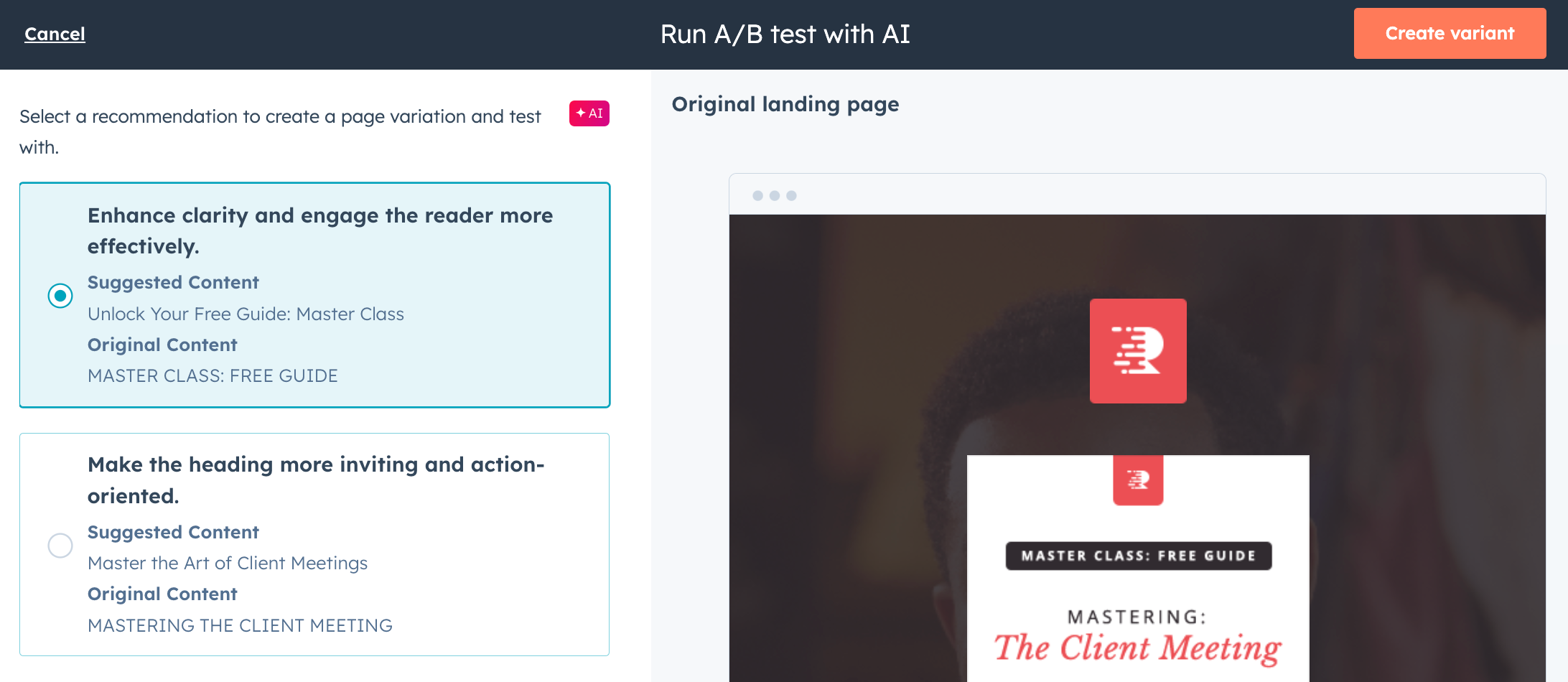1568x682 pixels.
Task: Click the 'Run A/B test with AI' title
Action: click(785, 34)
